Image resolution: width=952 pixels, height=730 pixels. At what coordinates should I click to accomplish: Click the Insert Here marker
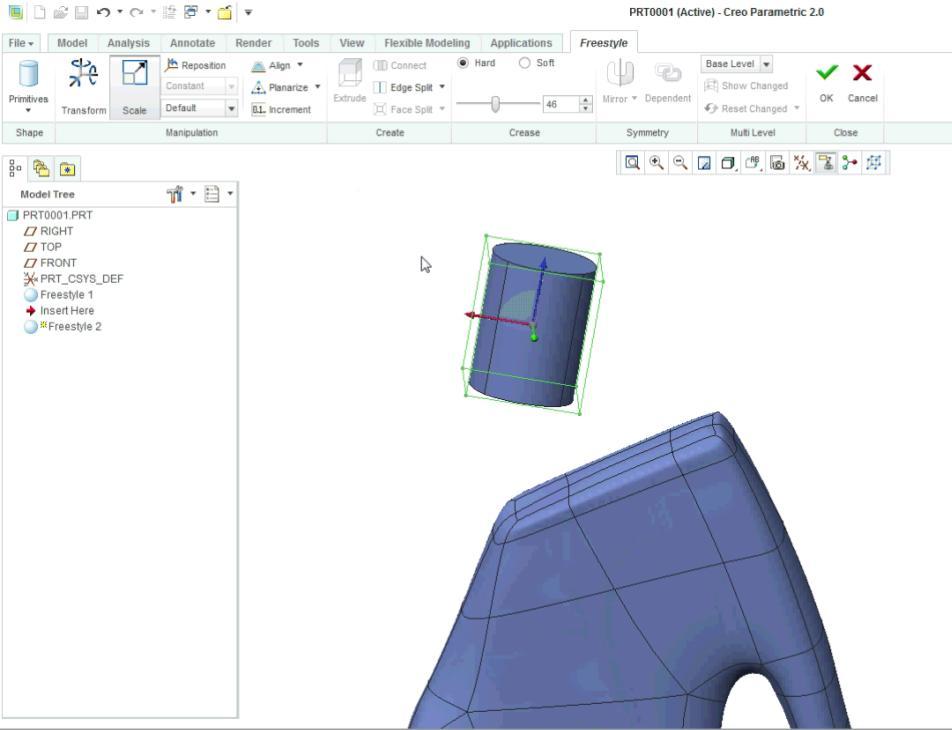(x=60, y=310)
